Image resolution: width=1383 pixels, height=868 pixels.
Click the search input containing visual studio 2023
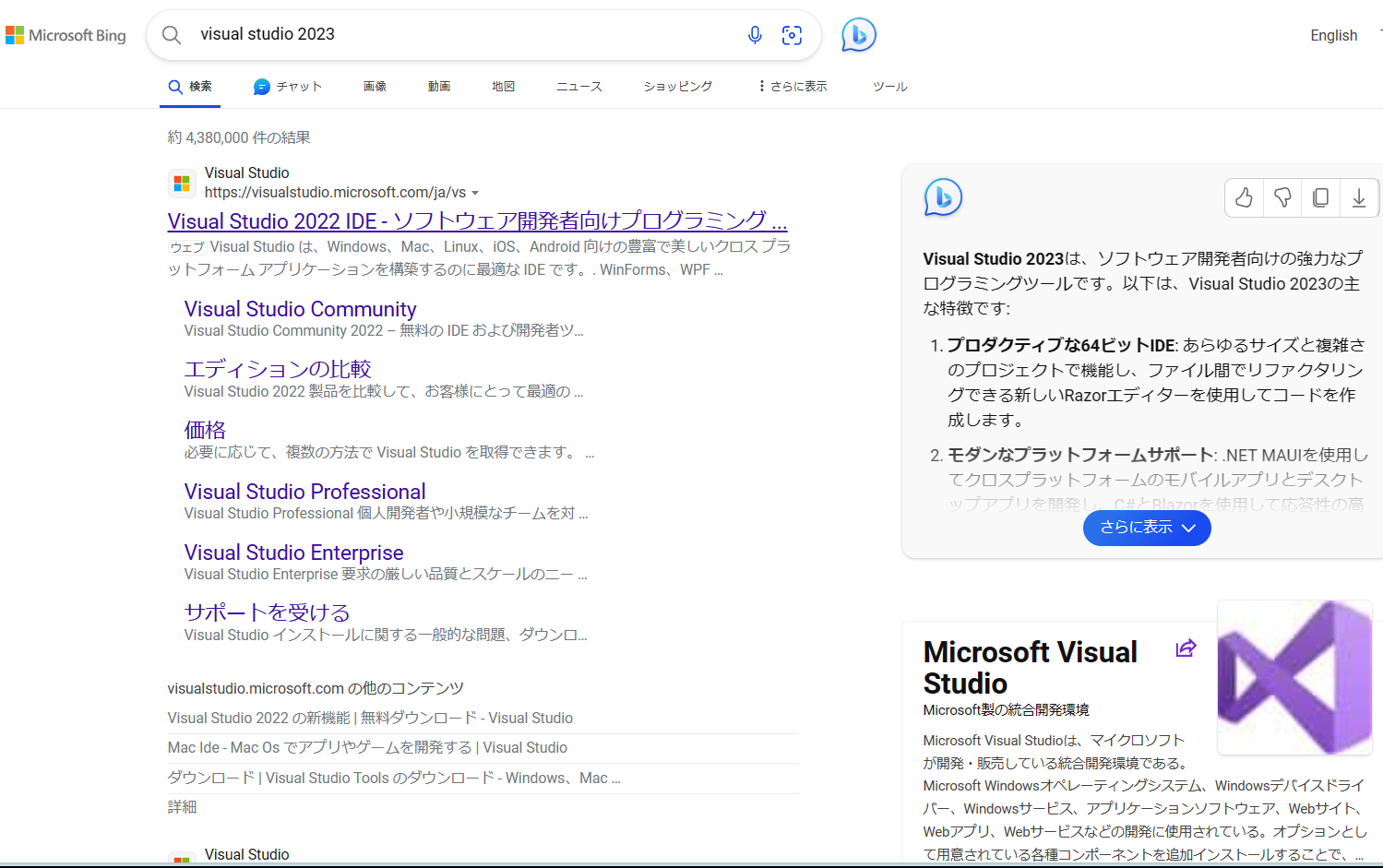461,34
